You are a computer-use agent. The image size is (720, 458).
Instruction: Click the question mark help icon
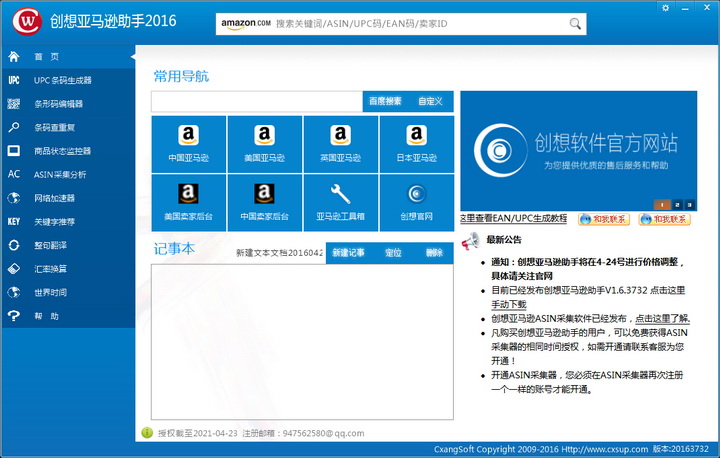[14, 316]
